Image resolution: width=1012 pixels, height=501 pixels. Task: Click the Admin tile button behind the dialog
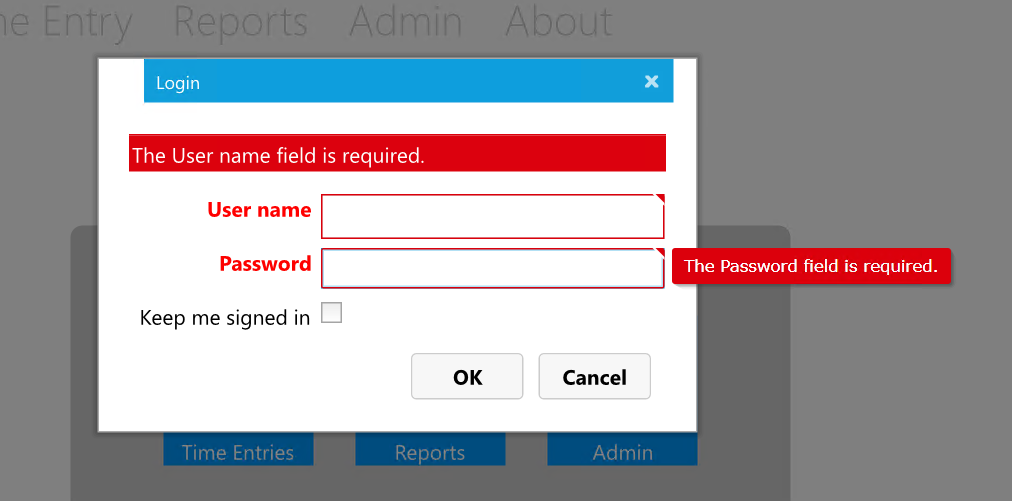[x=622, y=450]
